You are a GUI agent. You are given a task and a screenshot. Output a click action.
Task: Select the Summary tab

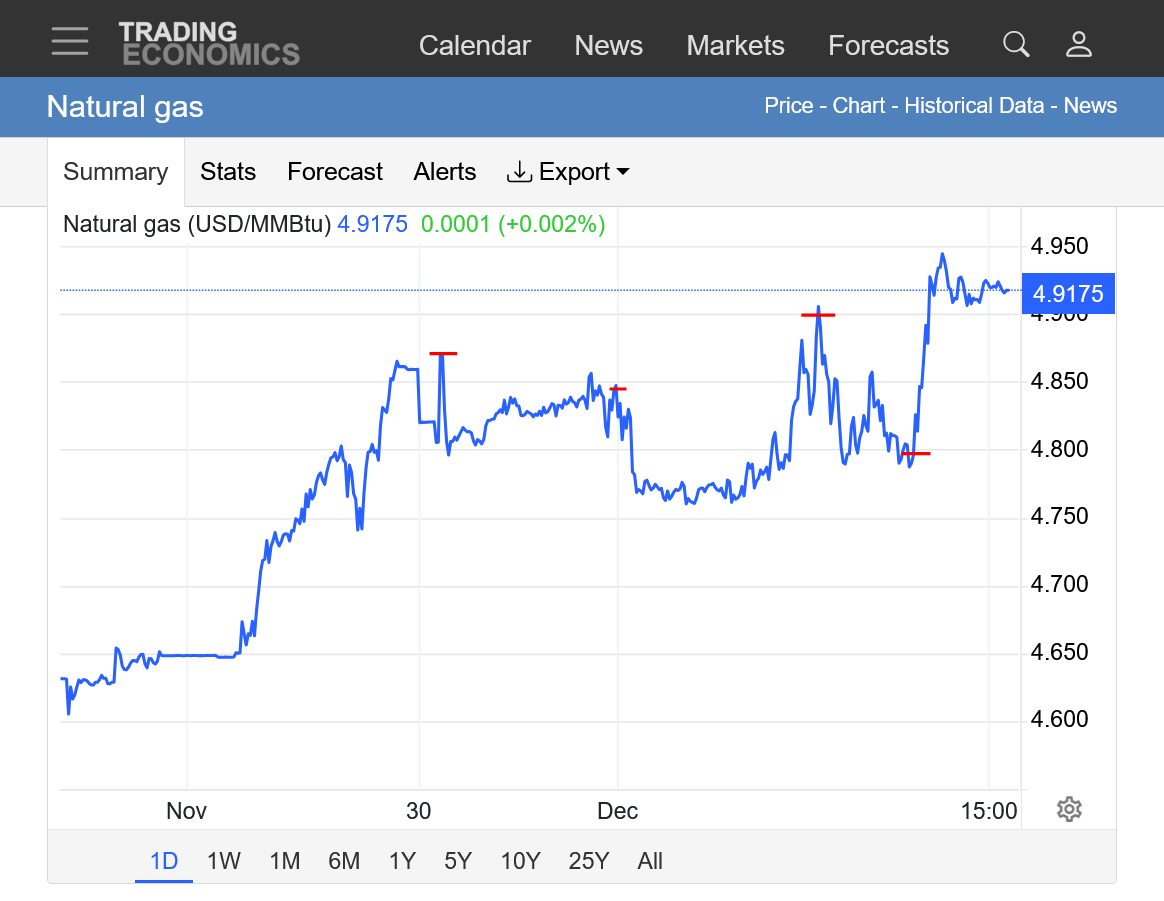pyautogui.click(x=115, y=172)
